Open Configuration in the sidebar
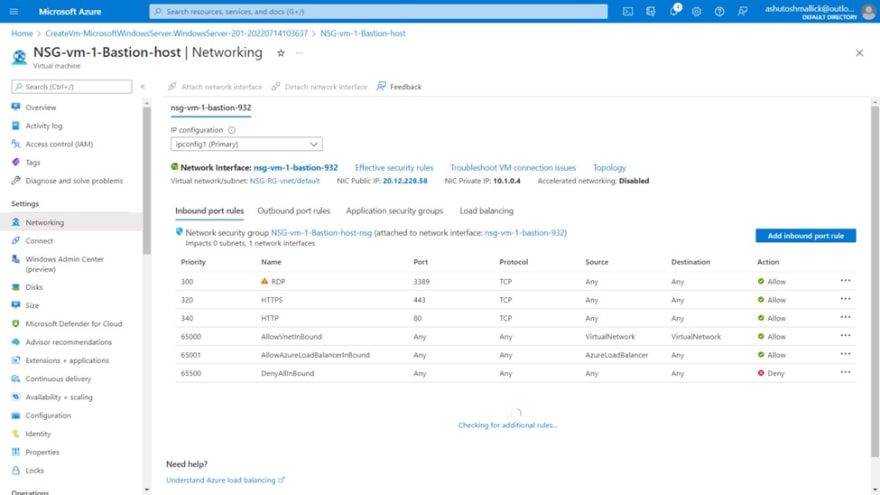This screenshot has width=880, height=495. (48, 415)
